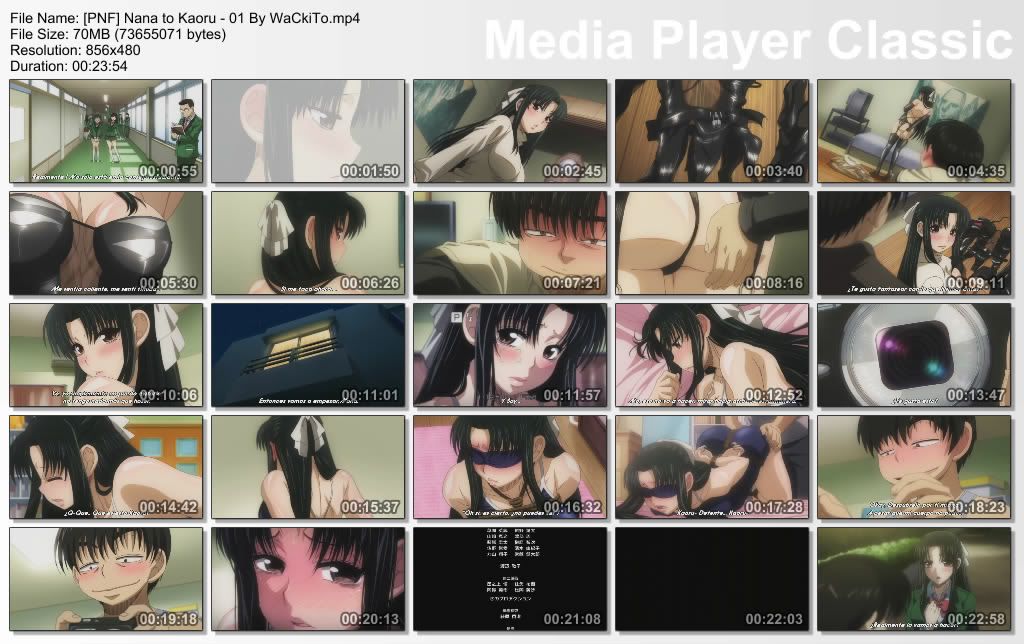Open the thumbnail stamped 00:08:16
Screen dimensions: 1024x644
pyautogui.click(x=712, y=243)
